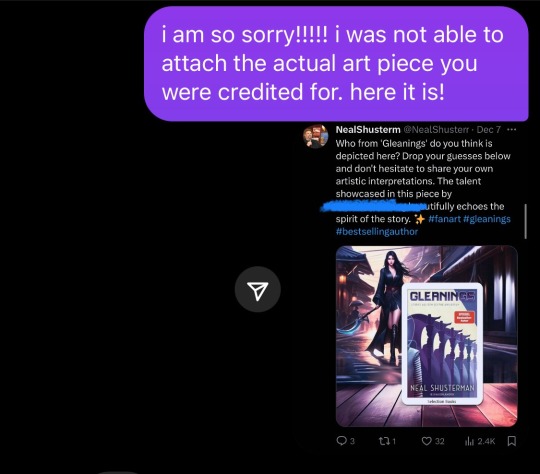Screen dimensions: 540x474
Task: Open tweet three-dot more menu
Action: point(512,130)
